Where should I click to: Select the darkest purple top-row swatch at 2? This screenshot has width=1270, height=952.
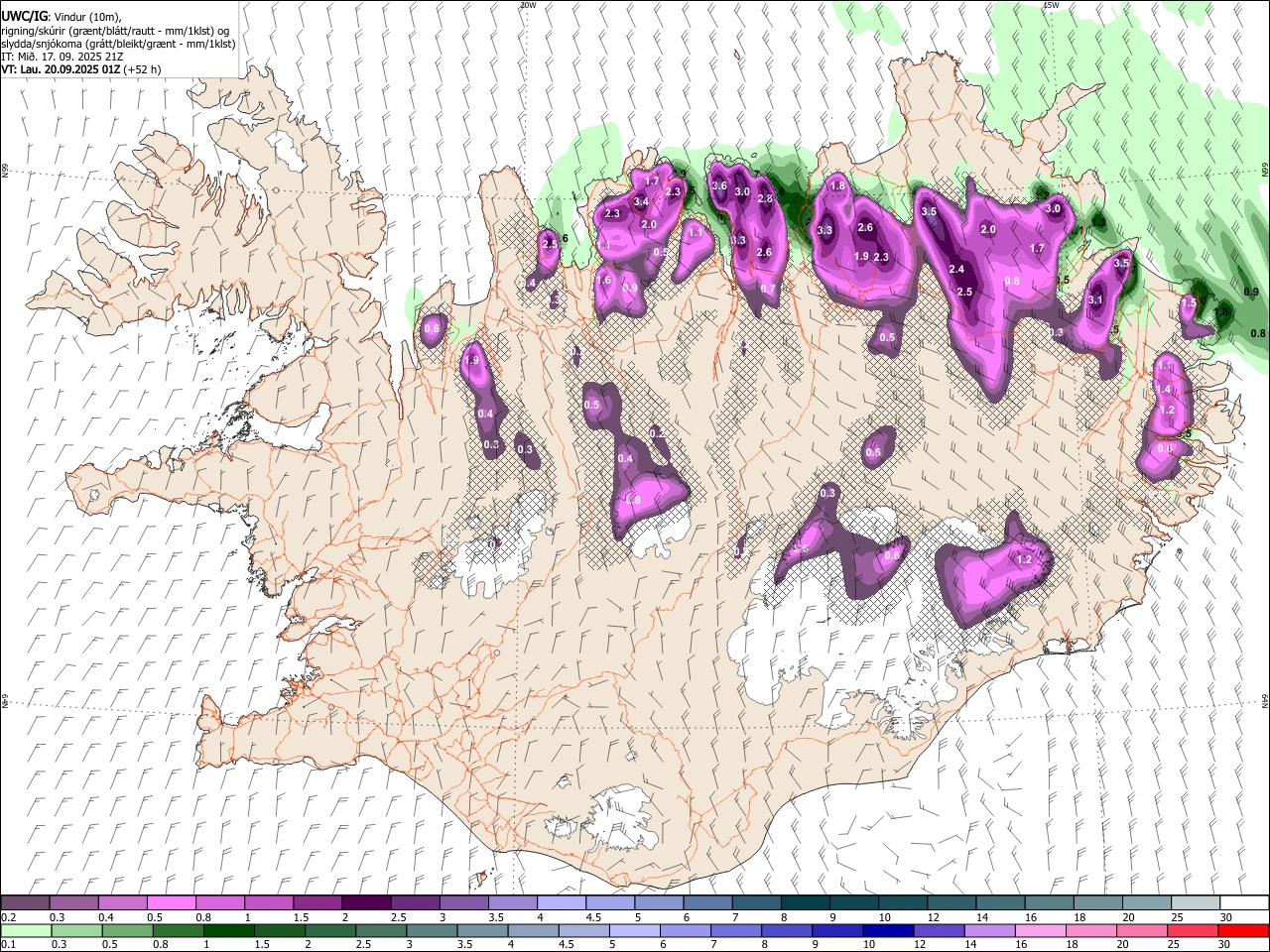pyautogui.click(x=365, y=903)
